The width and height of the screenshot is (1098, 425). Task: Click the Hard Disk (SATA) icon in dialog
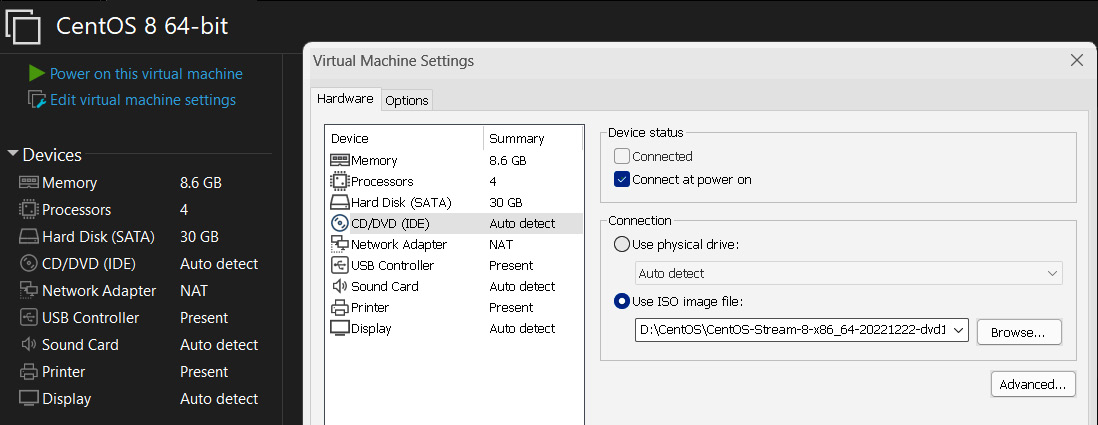pos(340,202)
